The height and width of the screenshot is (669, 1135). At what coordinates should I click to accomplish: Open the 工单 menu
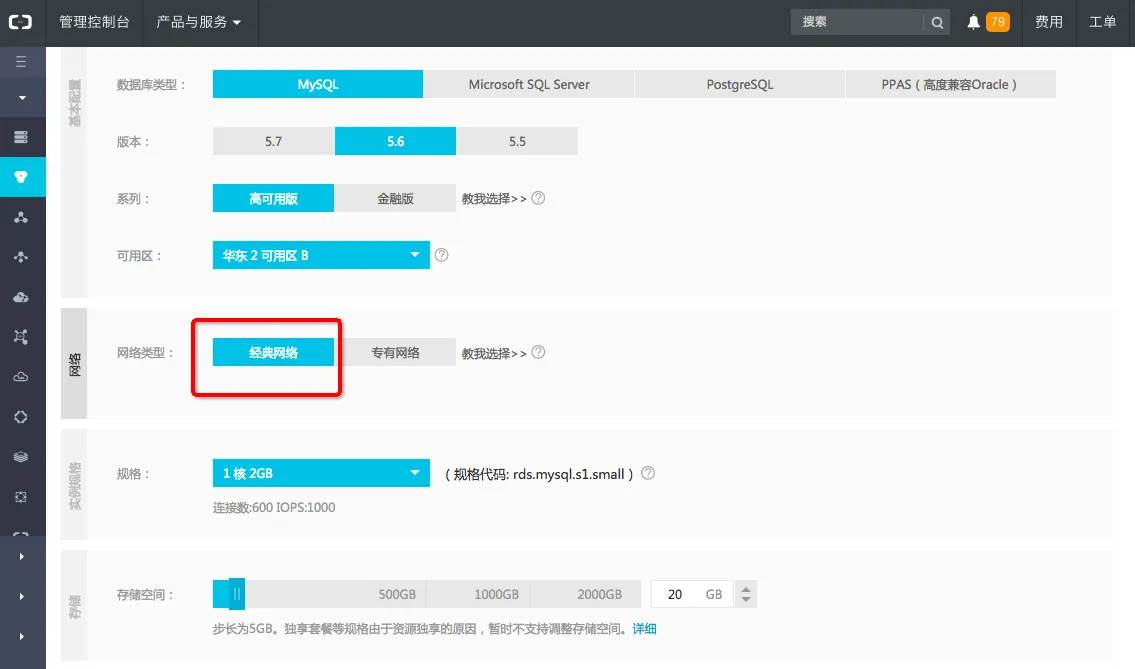pyautogui.click(x=1103, y=22)
